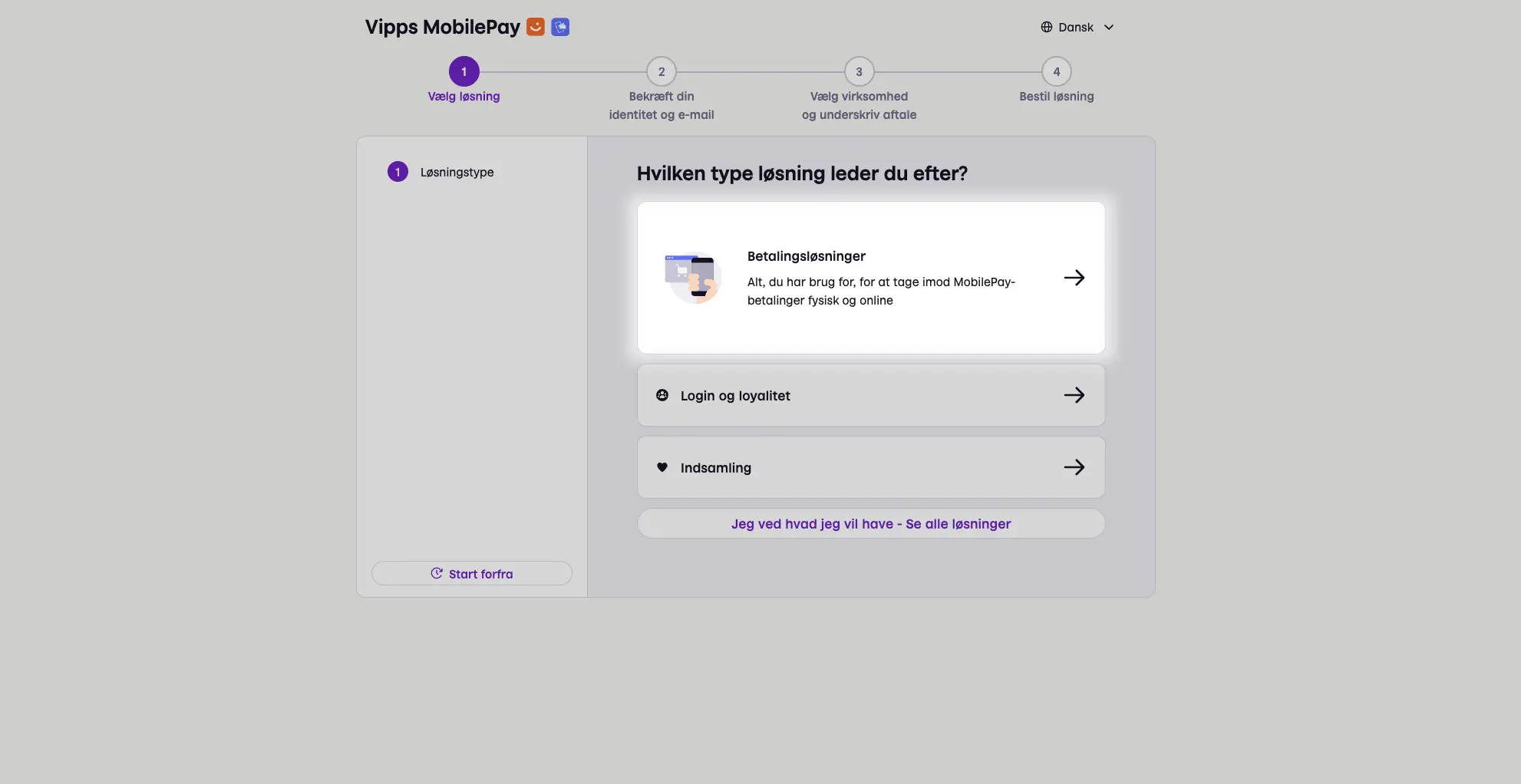Image resolution: width=1521 pixels, height=784 pixels.
Task: Click the arrow on Indsamling row
Action: (1074, 467)
